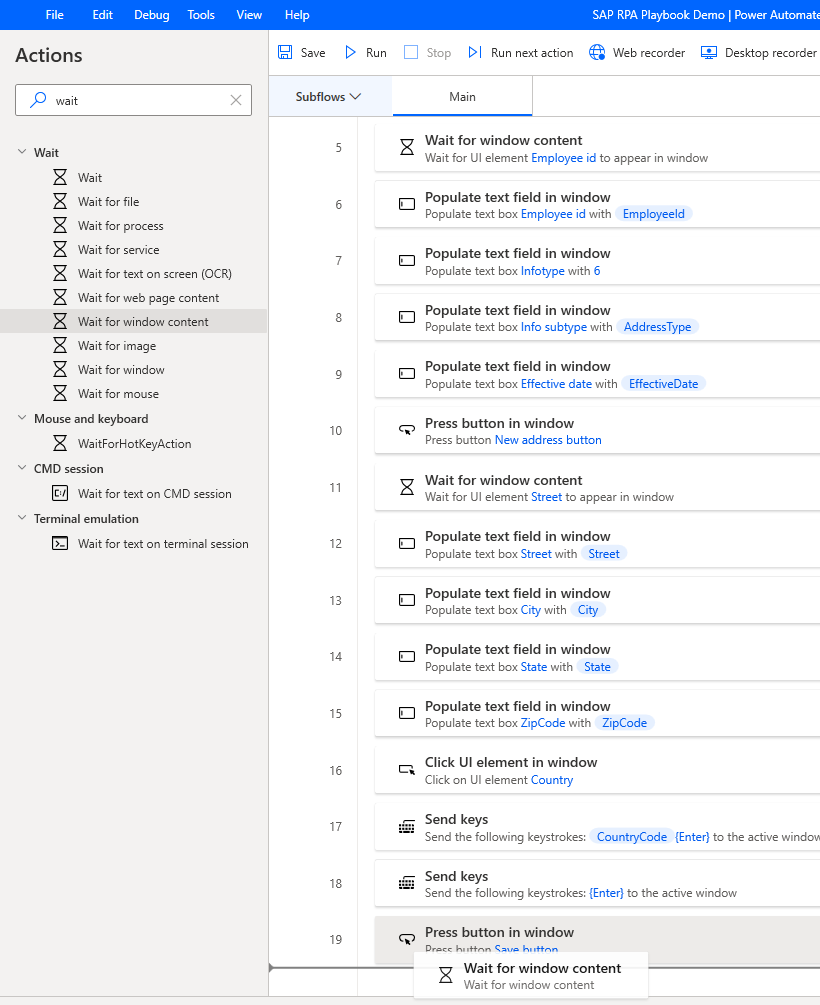This screenshot has height=1005, width=820.
Task: Click hourglass icon beside Wait for process
Action: tap(60, 226)
